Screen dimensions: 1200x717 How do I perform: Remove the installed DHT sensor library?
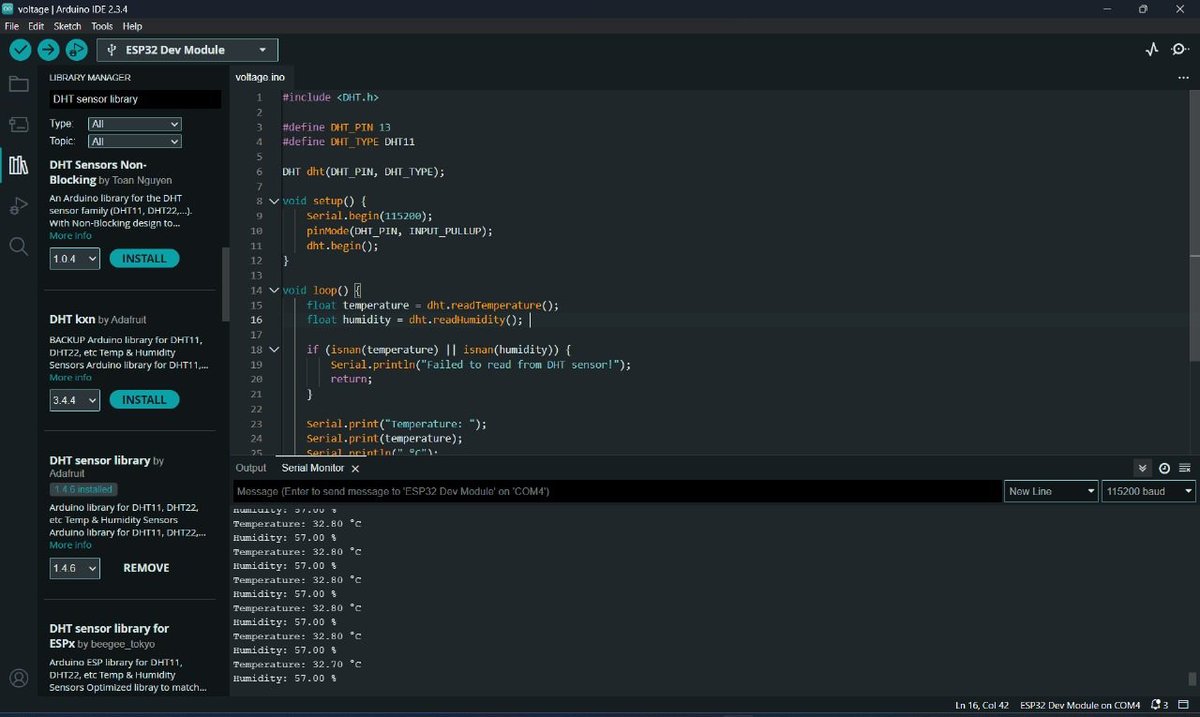146,568
